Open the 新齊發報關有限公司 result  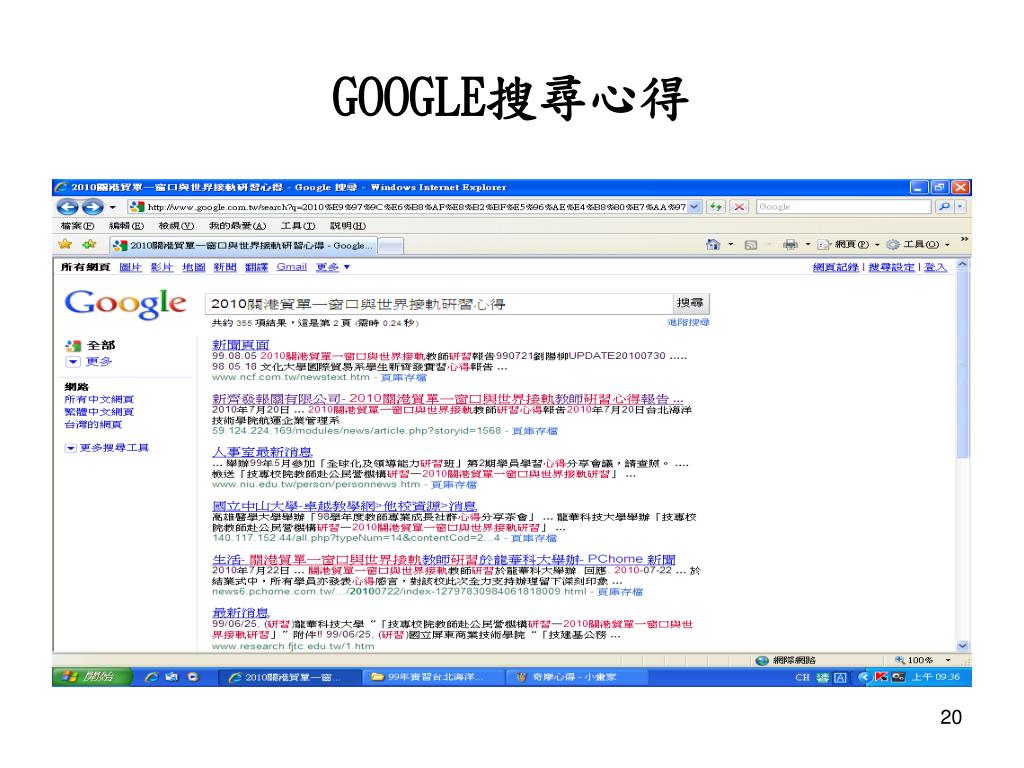click(x=448, y=398)
